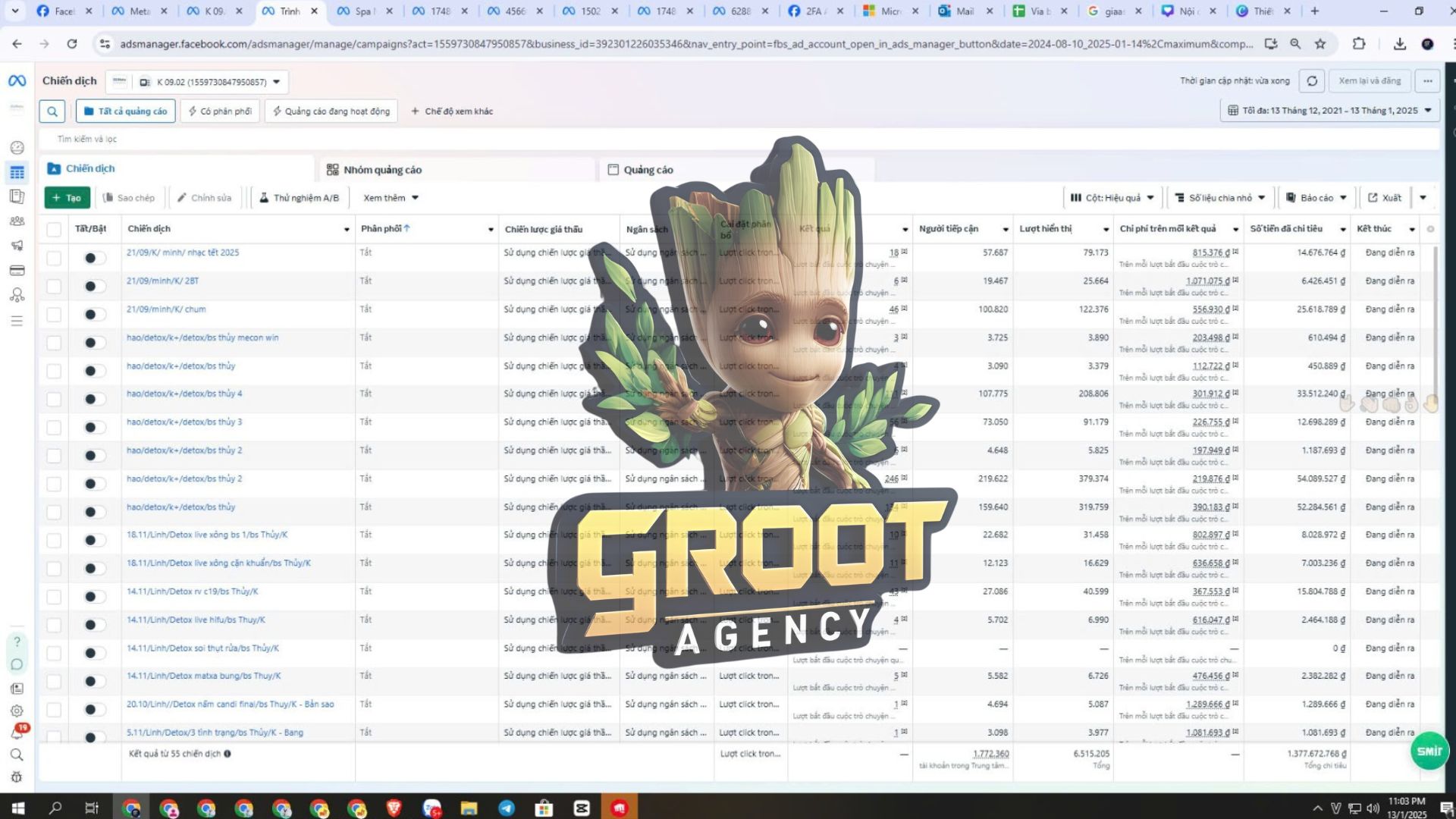Tick the select-all campaigns checkbox in header
This screenshot has width=1456, height=819.
pyautogui.click(x=54, y=229)
